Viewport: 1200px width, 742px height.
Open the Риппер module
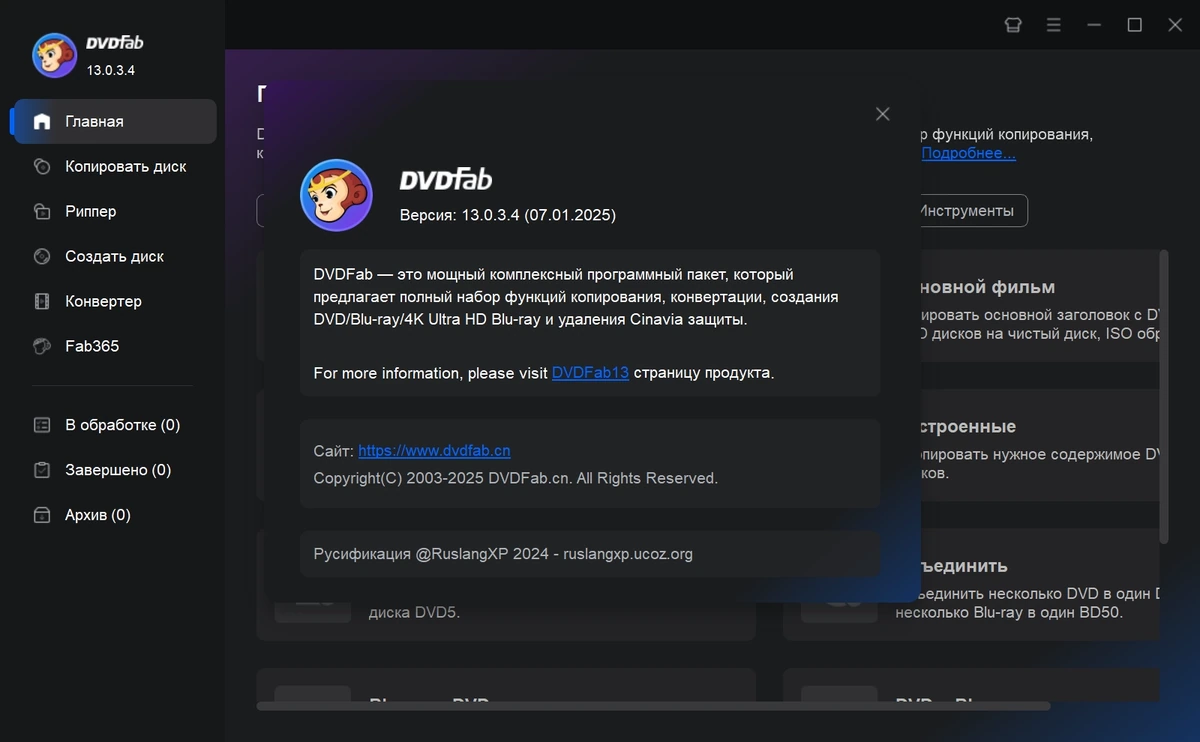click(113, 211)
